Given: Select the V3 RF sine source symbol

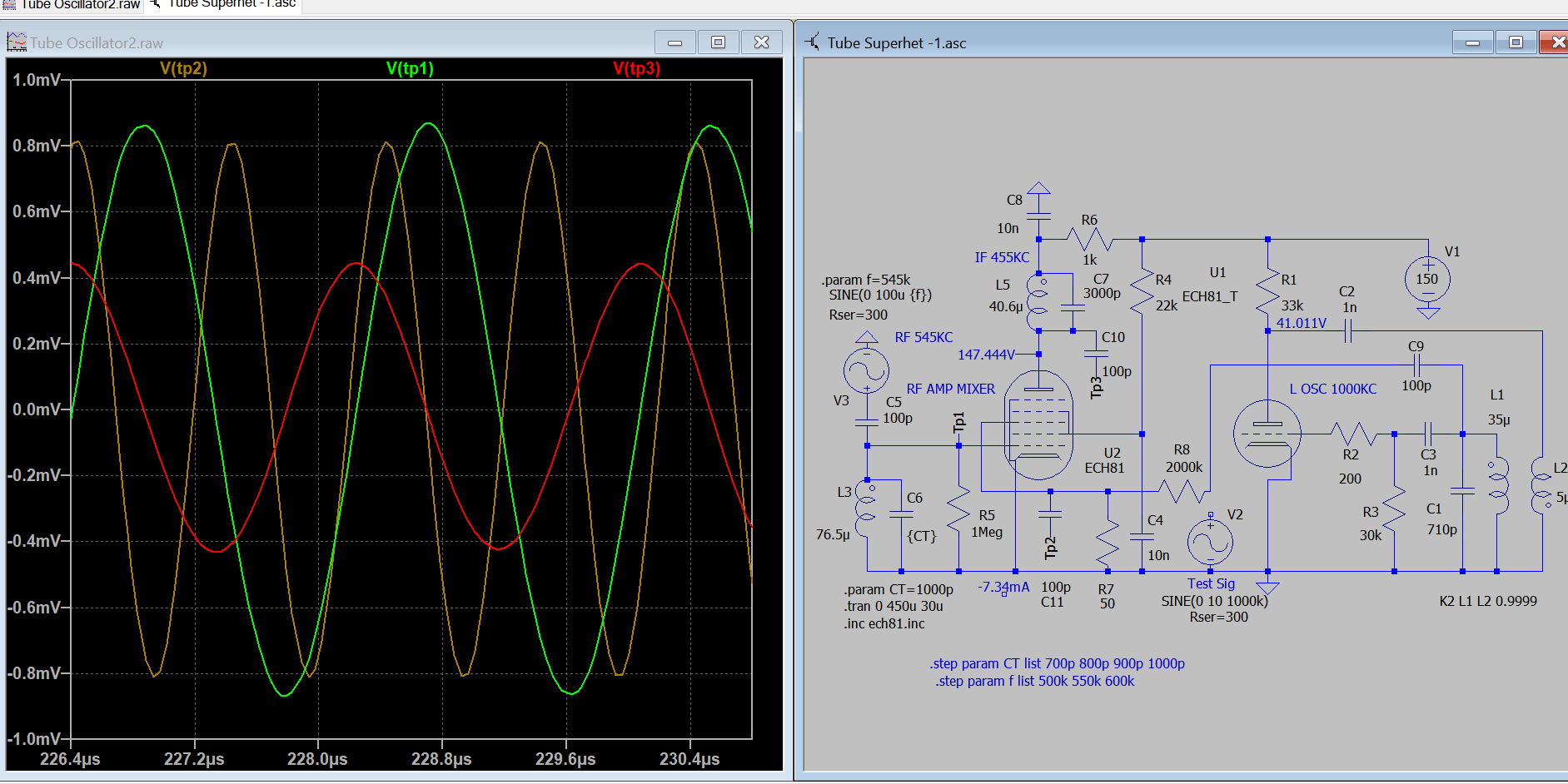Looking at the screenshot, I should click(866, 369).
